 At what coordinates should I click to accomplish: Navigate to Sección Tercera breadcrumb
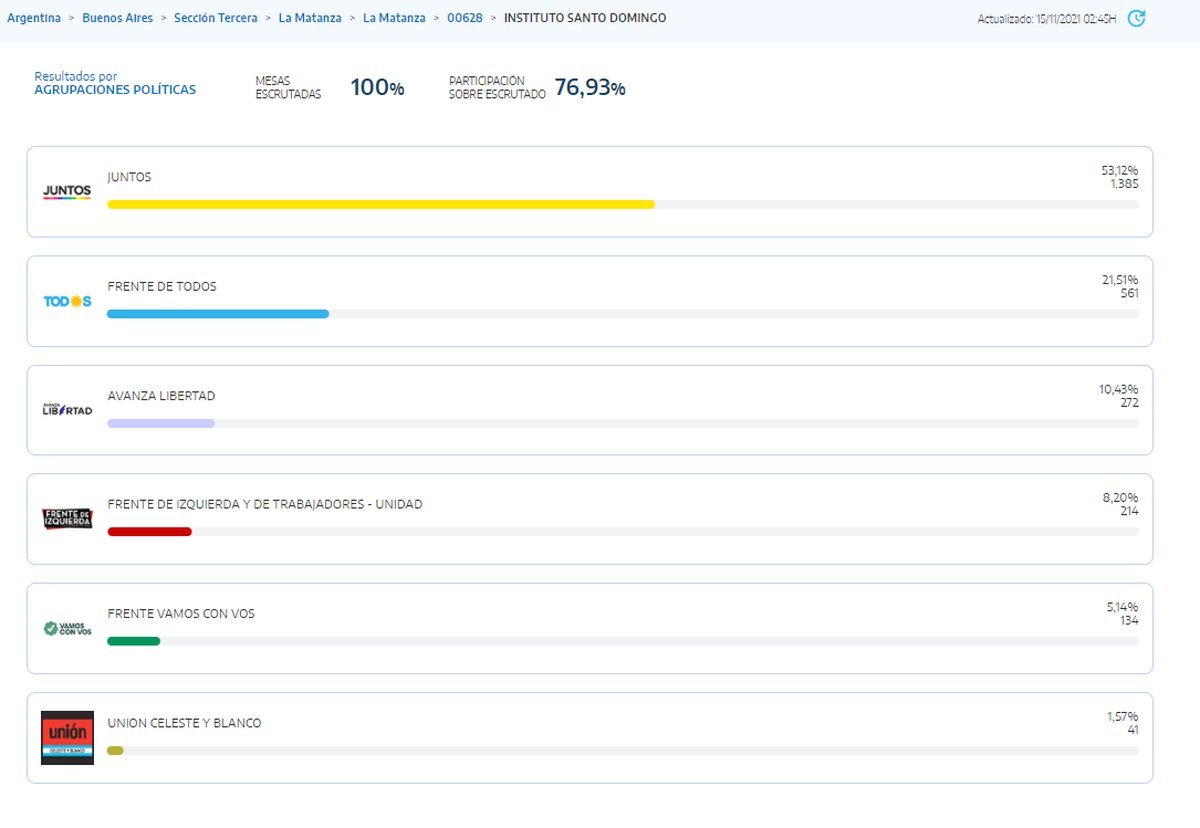click(215, 18)
